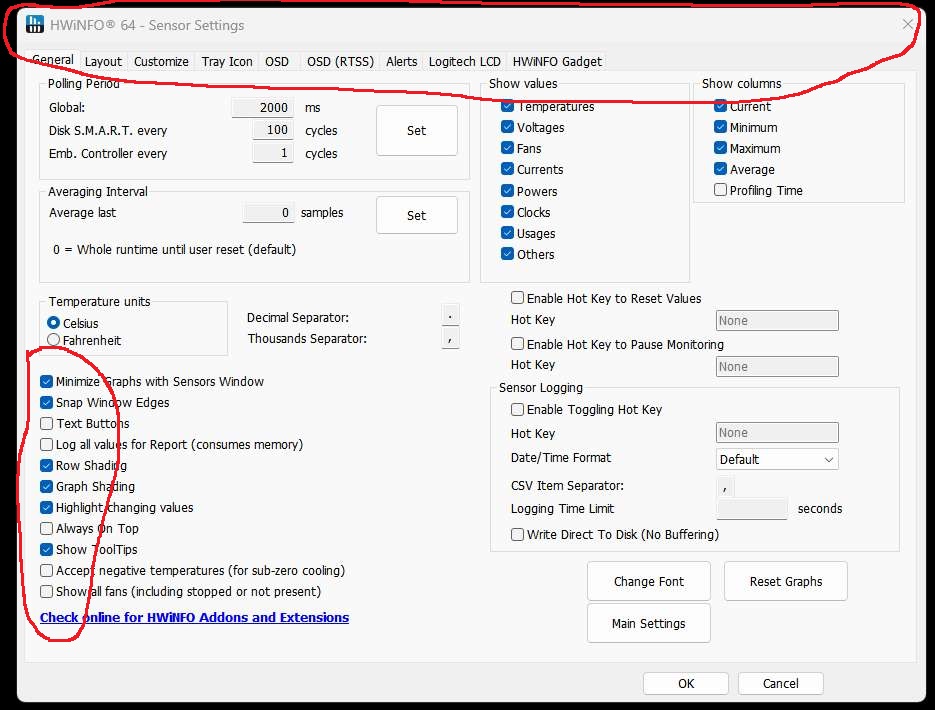
Task: Click the Disk S.M.A.R.T. cycles field
Action: pyautogui.click(x=273, y=130)
